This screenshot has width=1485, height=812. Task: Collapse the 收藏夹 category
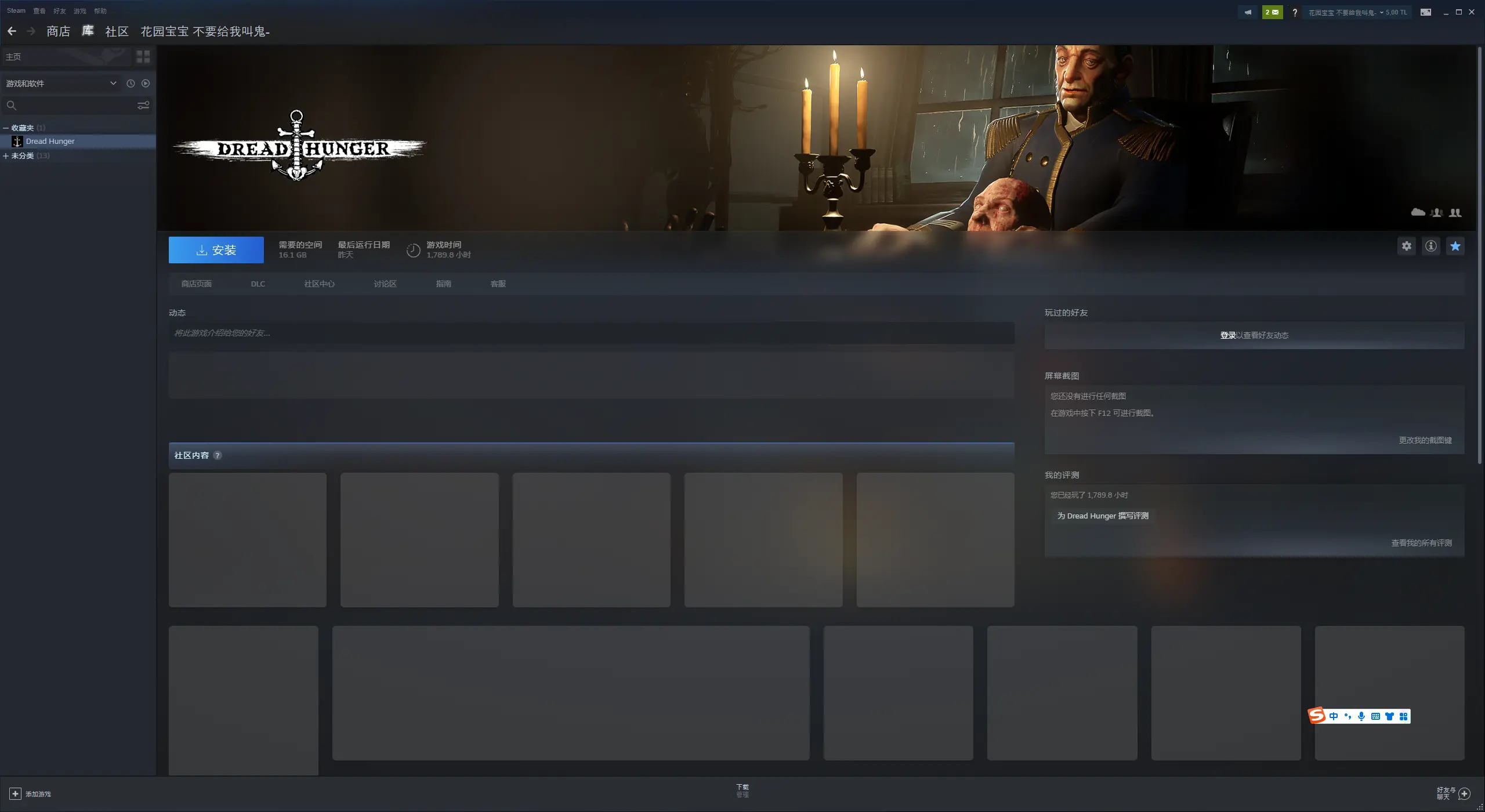pos(6,128)
